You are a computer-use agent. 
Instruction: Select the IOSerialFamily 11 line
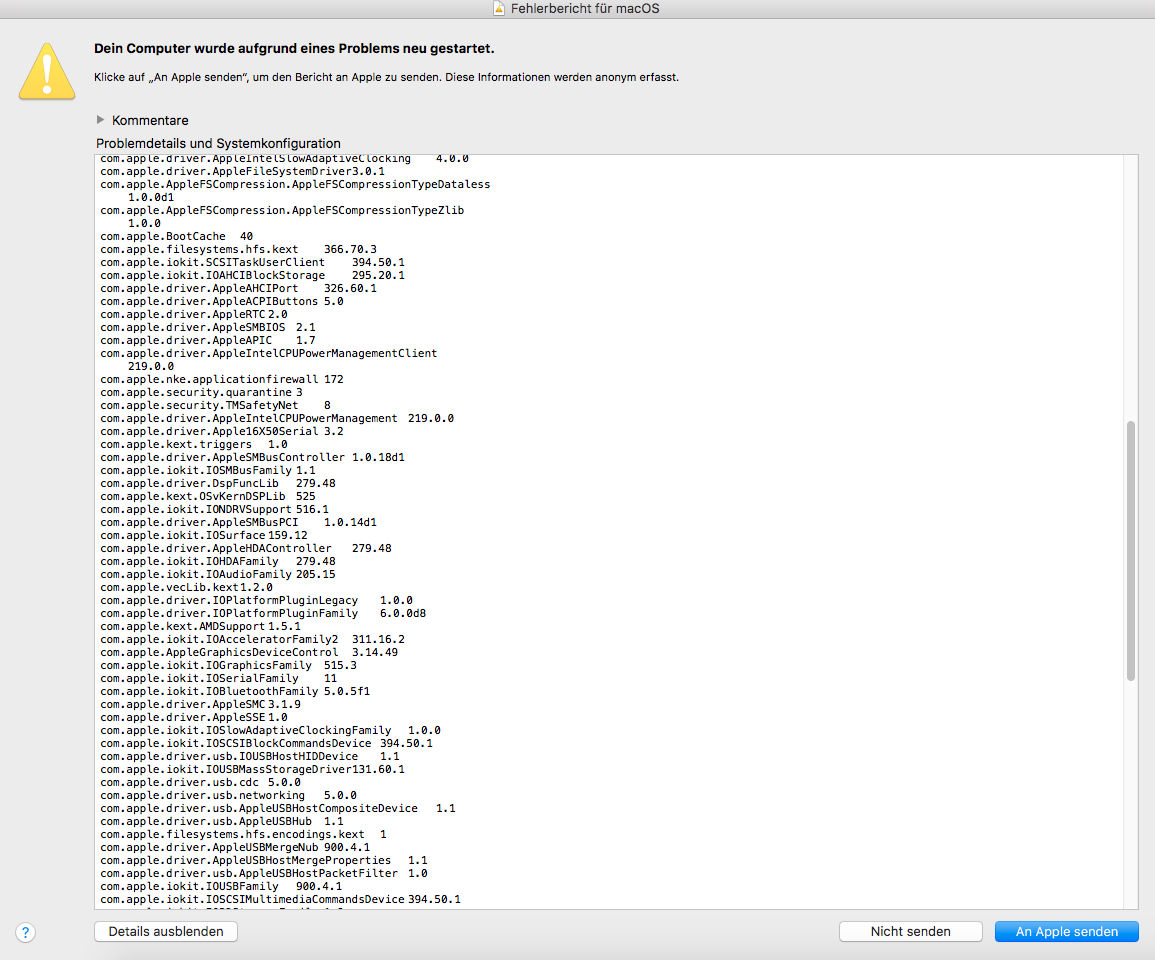pos(219,679)
